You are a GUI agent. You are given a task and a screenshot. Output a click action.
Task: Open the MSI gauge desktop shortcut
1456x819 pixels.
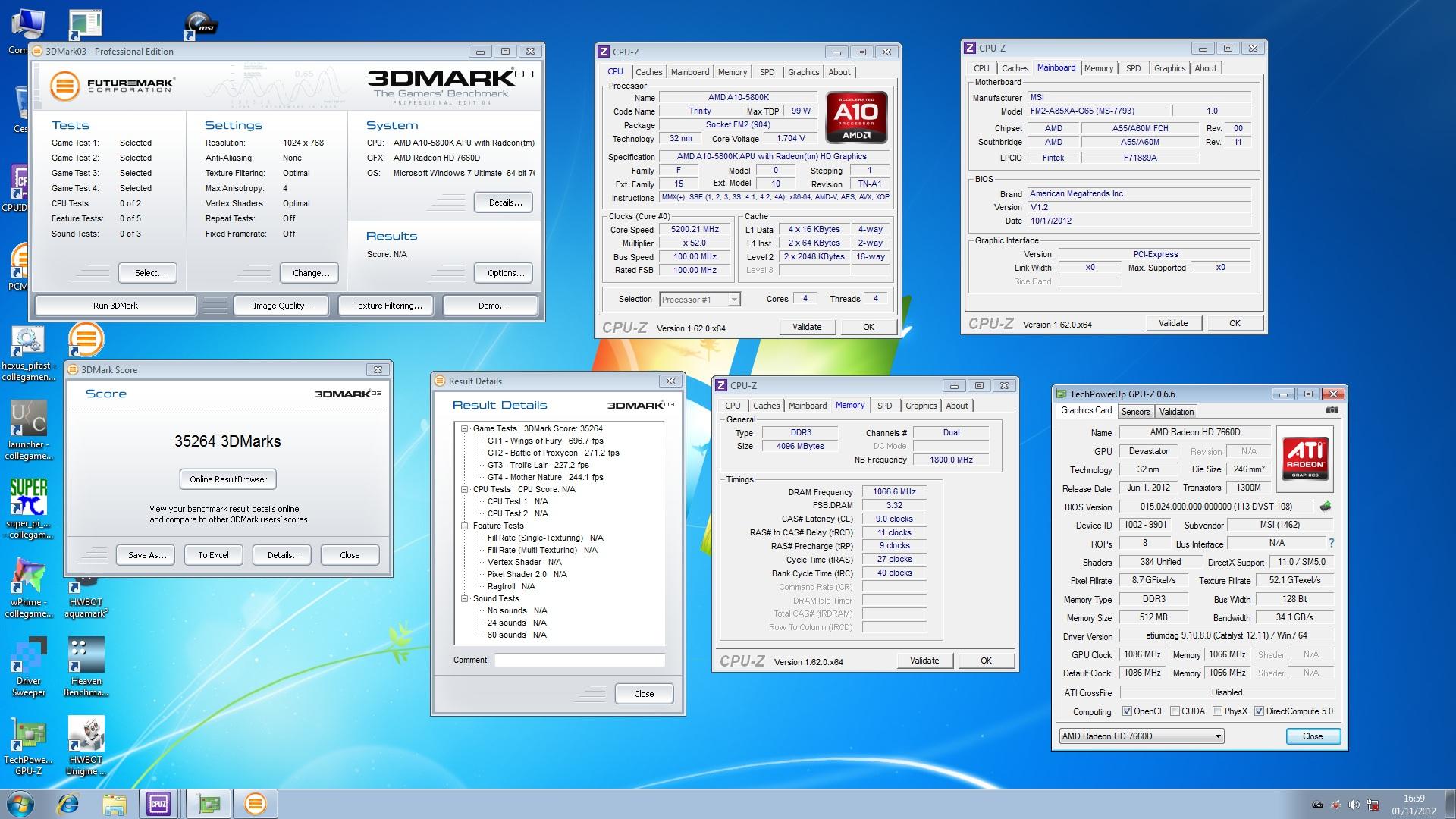tap(200, 25)
